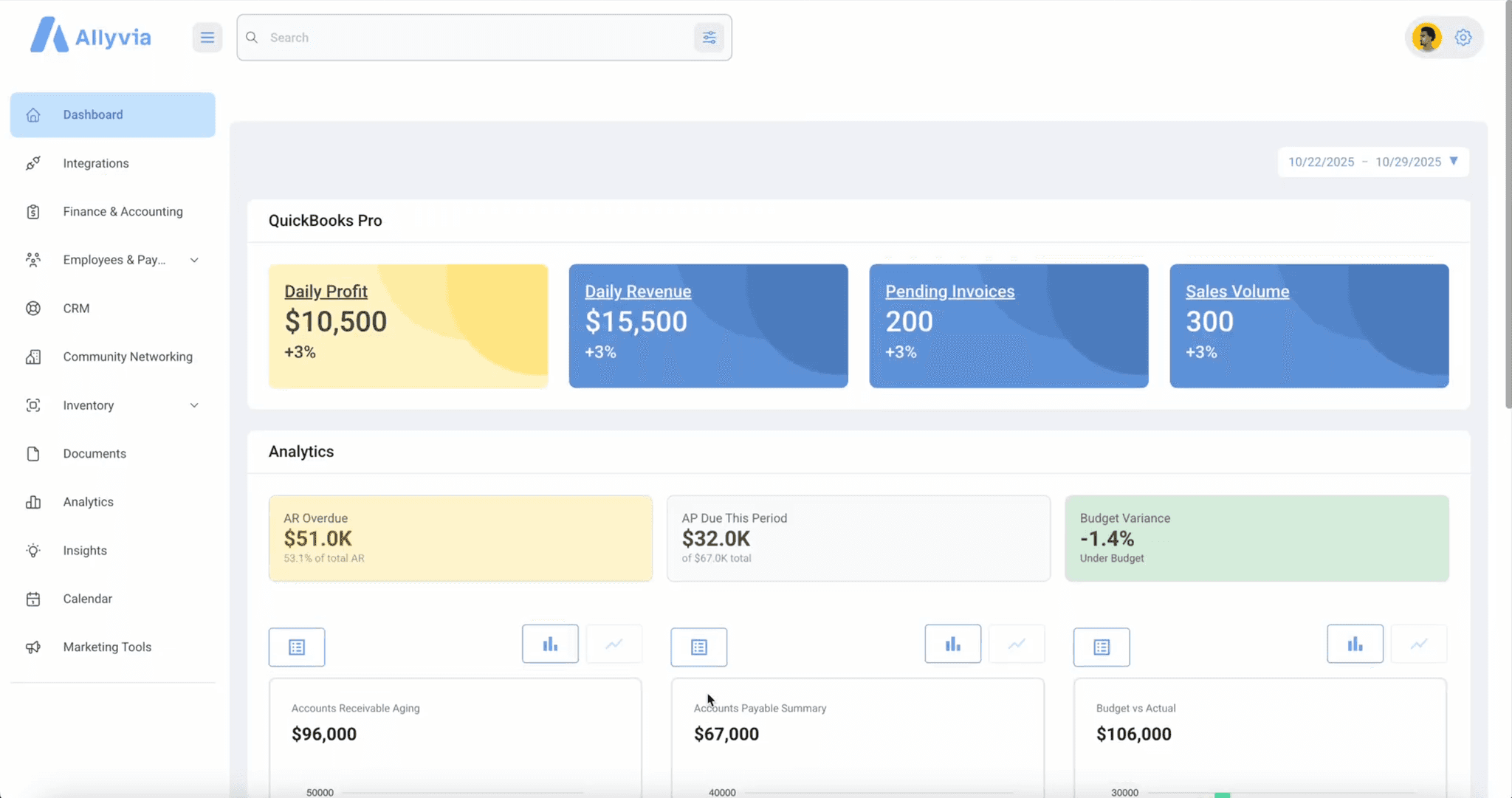Expand the Inventory submenu
This screenshot has height=798, width=1512.
tap(194, 405)
